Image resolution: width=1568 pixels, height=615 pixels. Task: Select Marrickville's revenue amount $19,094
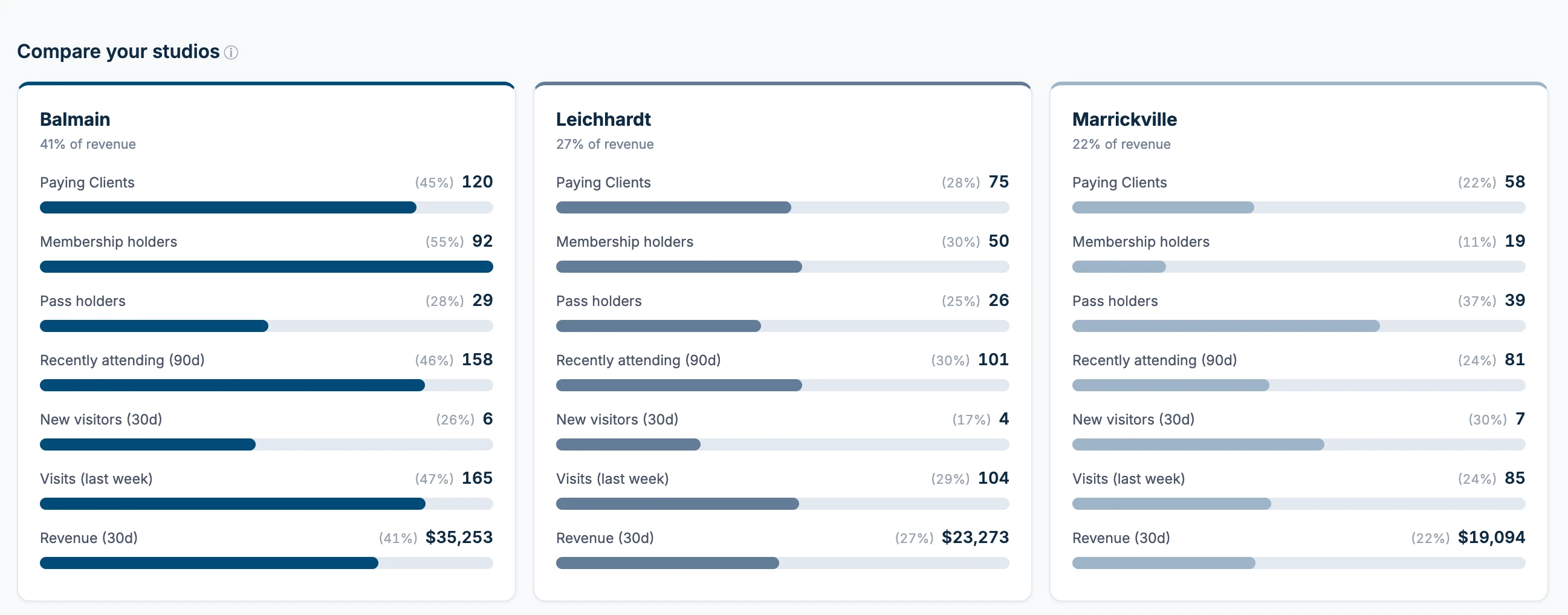click(x=1491, y=537)
